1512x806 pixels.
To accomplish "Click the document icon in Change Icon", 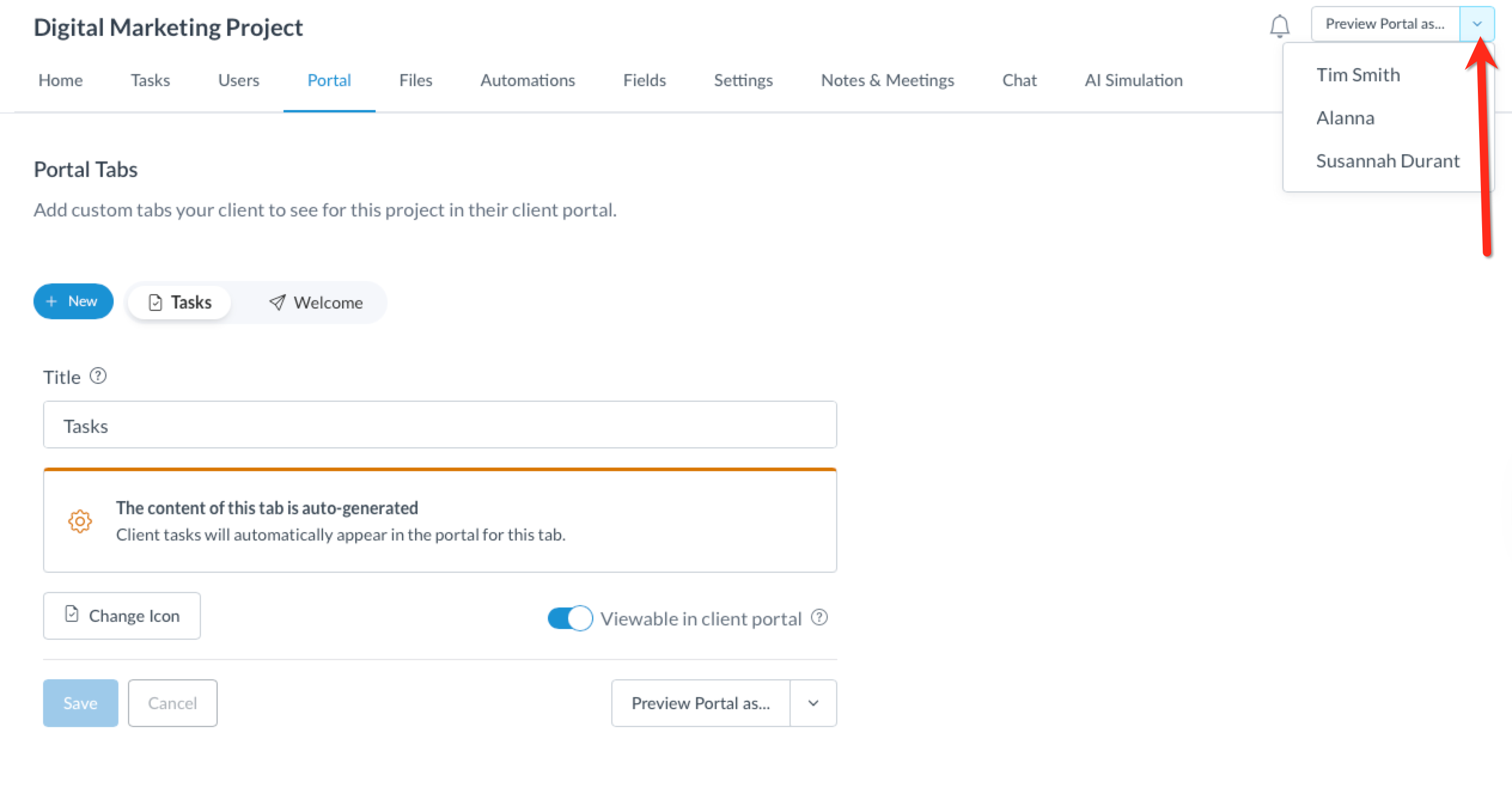I will [72, 615].
